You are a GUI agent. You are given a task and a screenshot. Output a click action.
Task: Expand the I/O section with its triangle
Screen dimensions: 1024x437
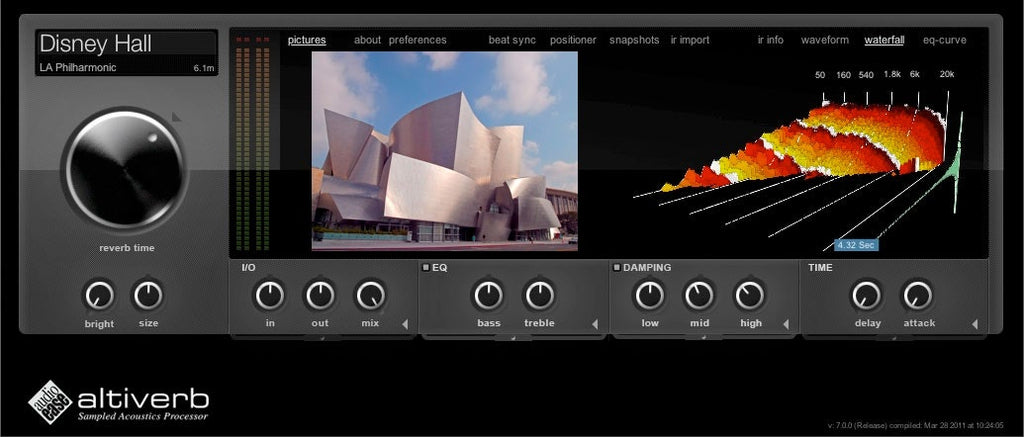(404, 324)
